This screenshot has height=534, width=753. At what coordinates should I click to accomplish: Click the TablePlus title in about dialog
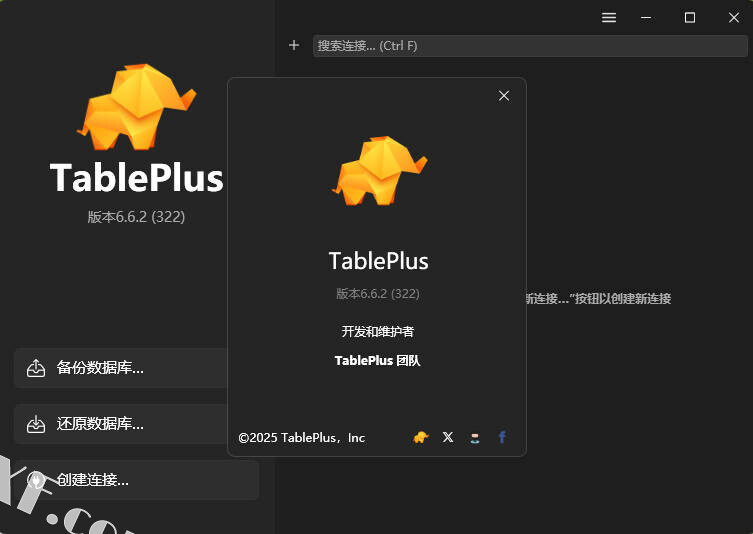378,261
